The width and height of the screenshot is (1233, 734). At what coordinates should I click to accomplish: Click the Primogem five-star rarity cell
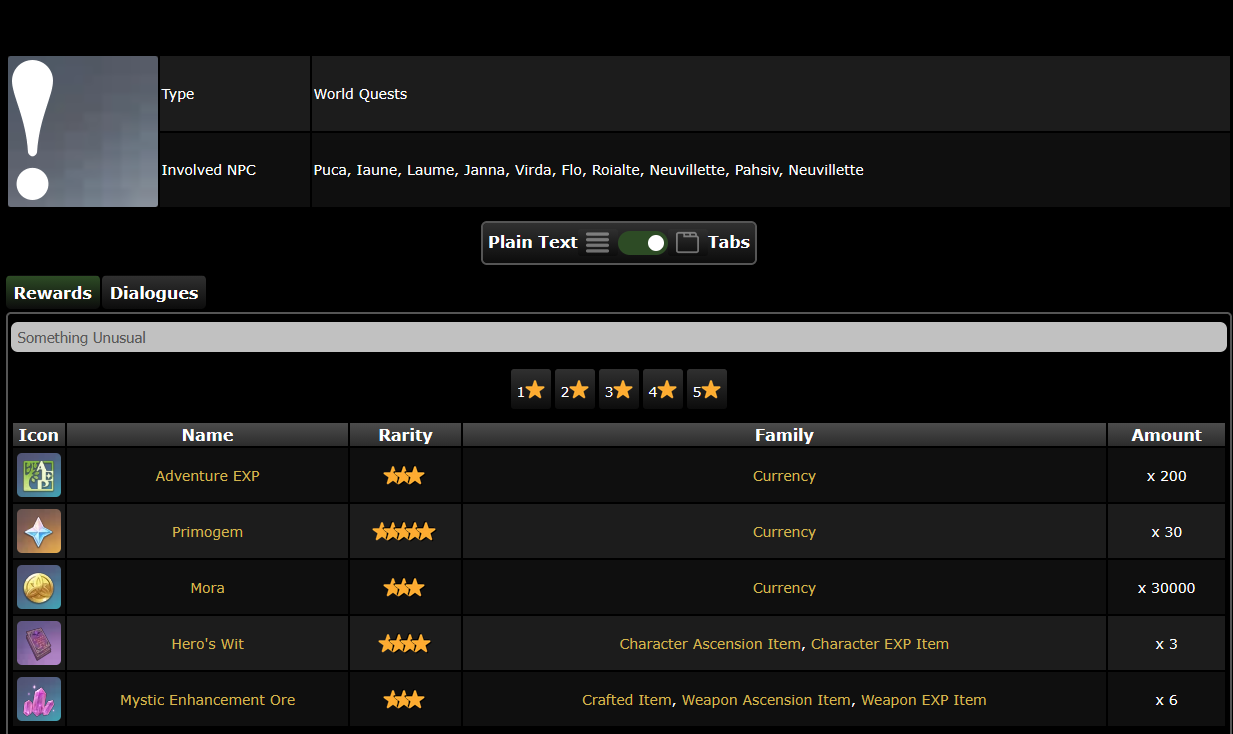point(405,532)
